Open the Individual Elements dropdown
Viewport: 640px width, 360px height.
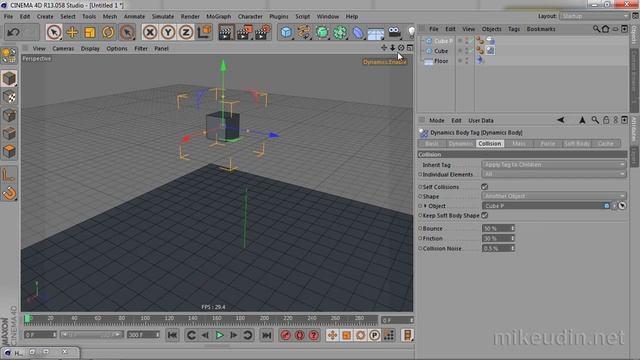coord(554,174)
